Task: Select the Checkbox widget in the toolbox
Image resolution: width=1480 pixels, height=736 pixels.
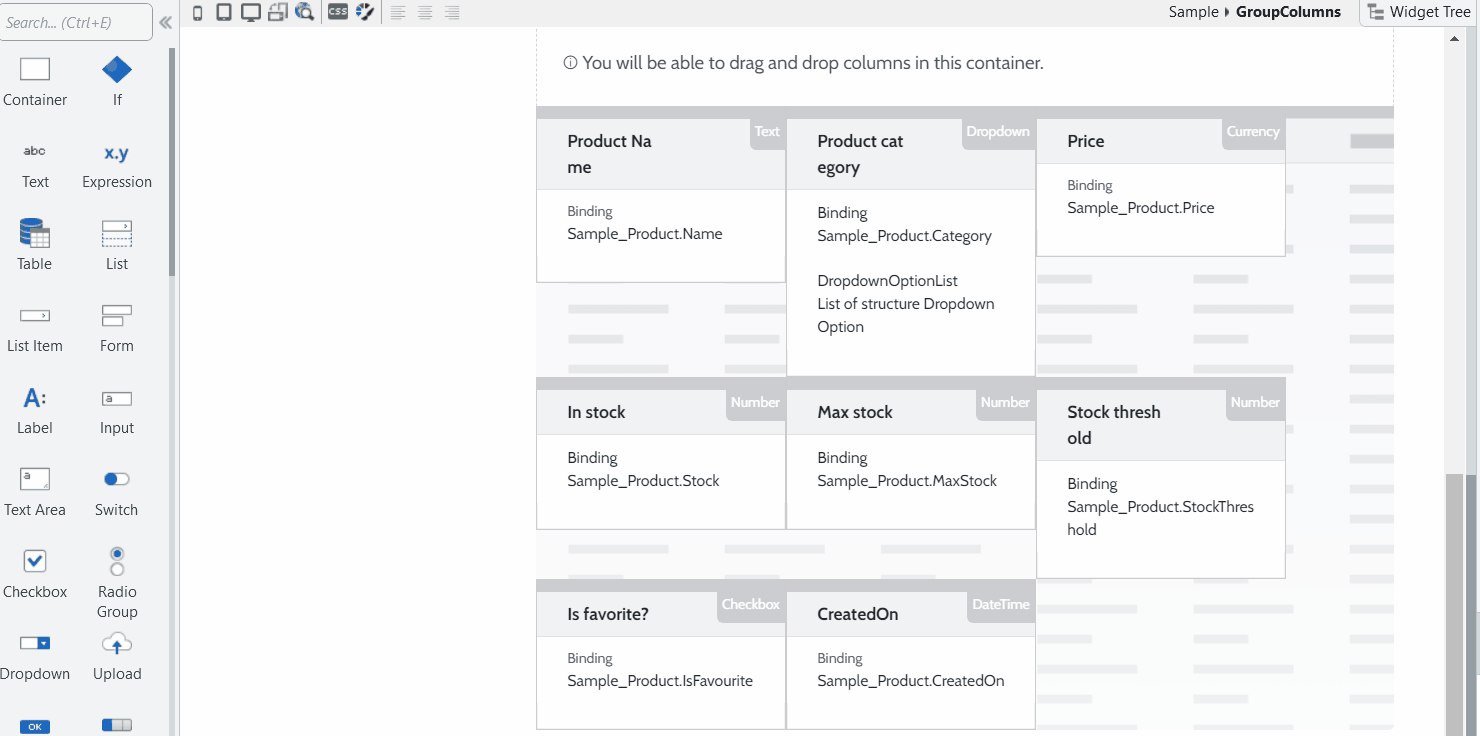Action: point(35,562)
